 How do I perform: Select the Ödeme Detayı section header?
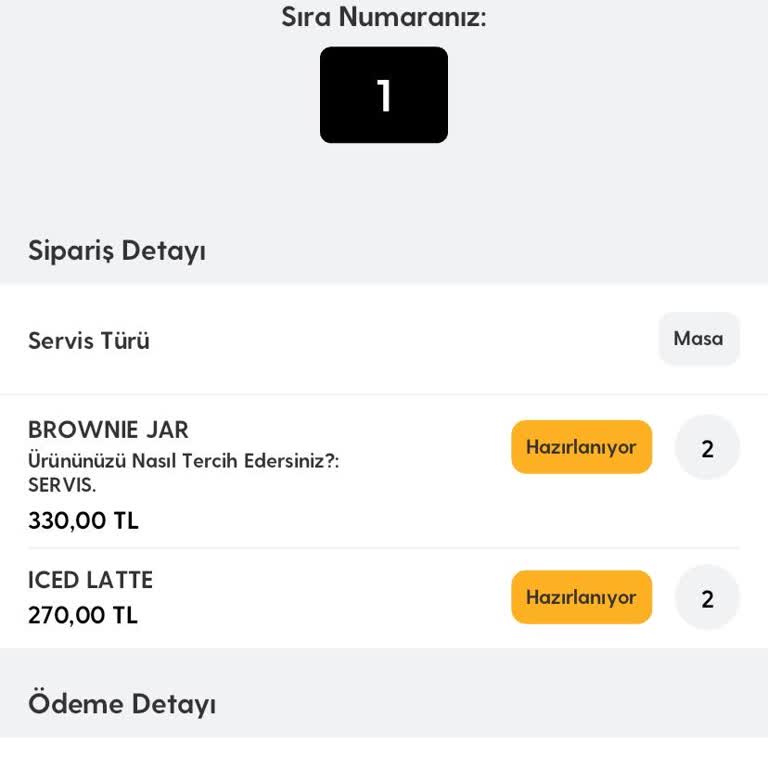pyautogui.click(x=122, y=703)
